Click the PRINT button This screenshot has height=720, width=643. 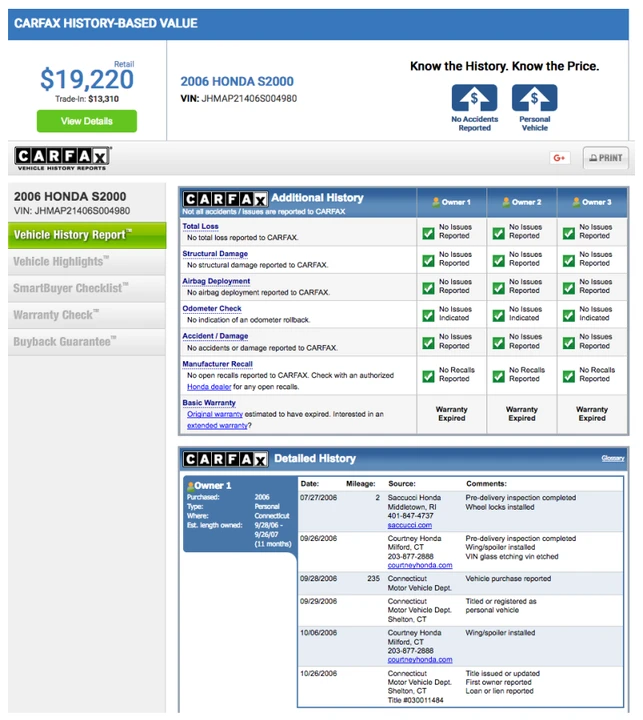point(606,158)
